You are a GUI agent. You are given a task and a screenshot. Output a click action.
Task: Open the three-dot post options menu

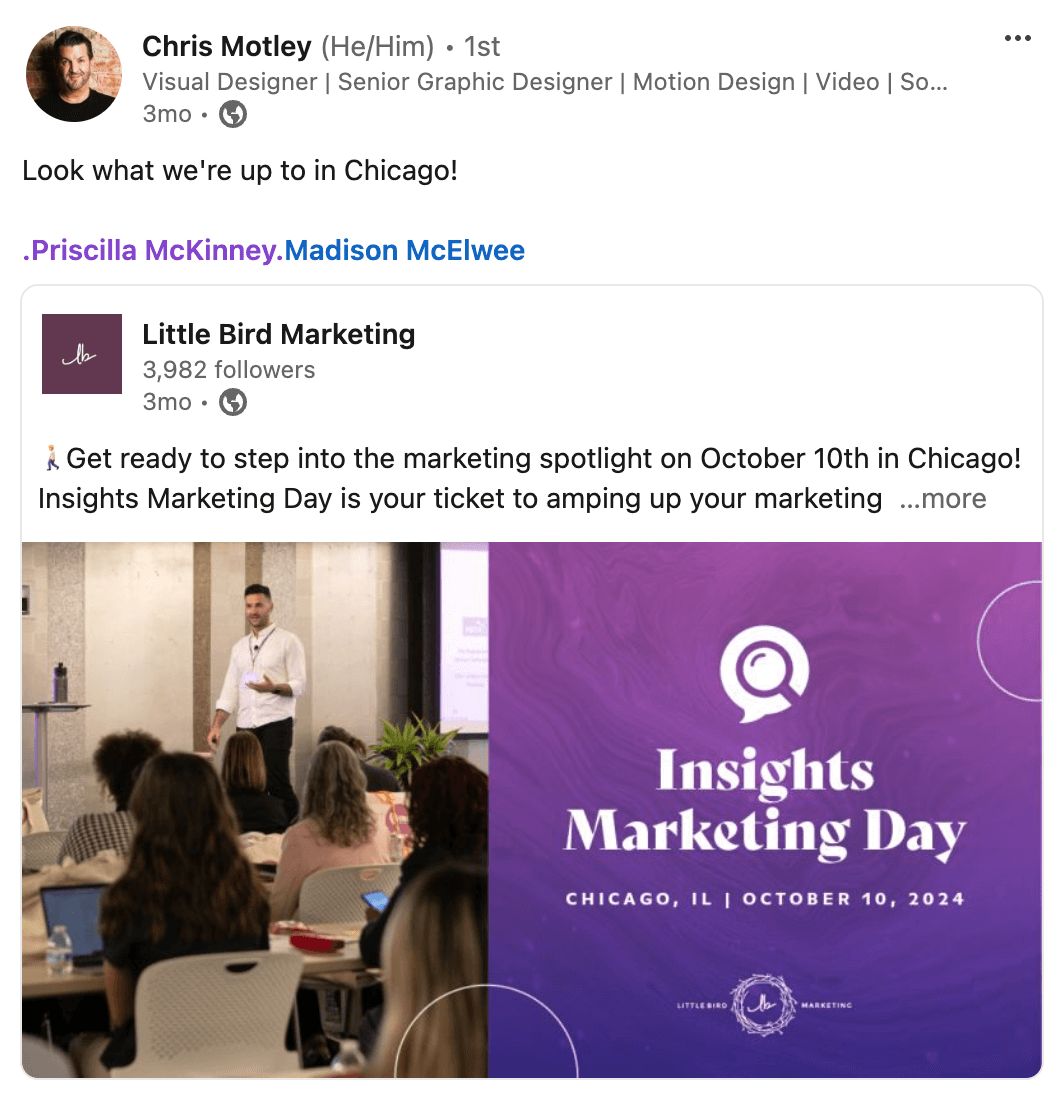1017,38
